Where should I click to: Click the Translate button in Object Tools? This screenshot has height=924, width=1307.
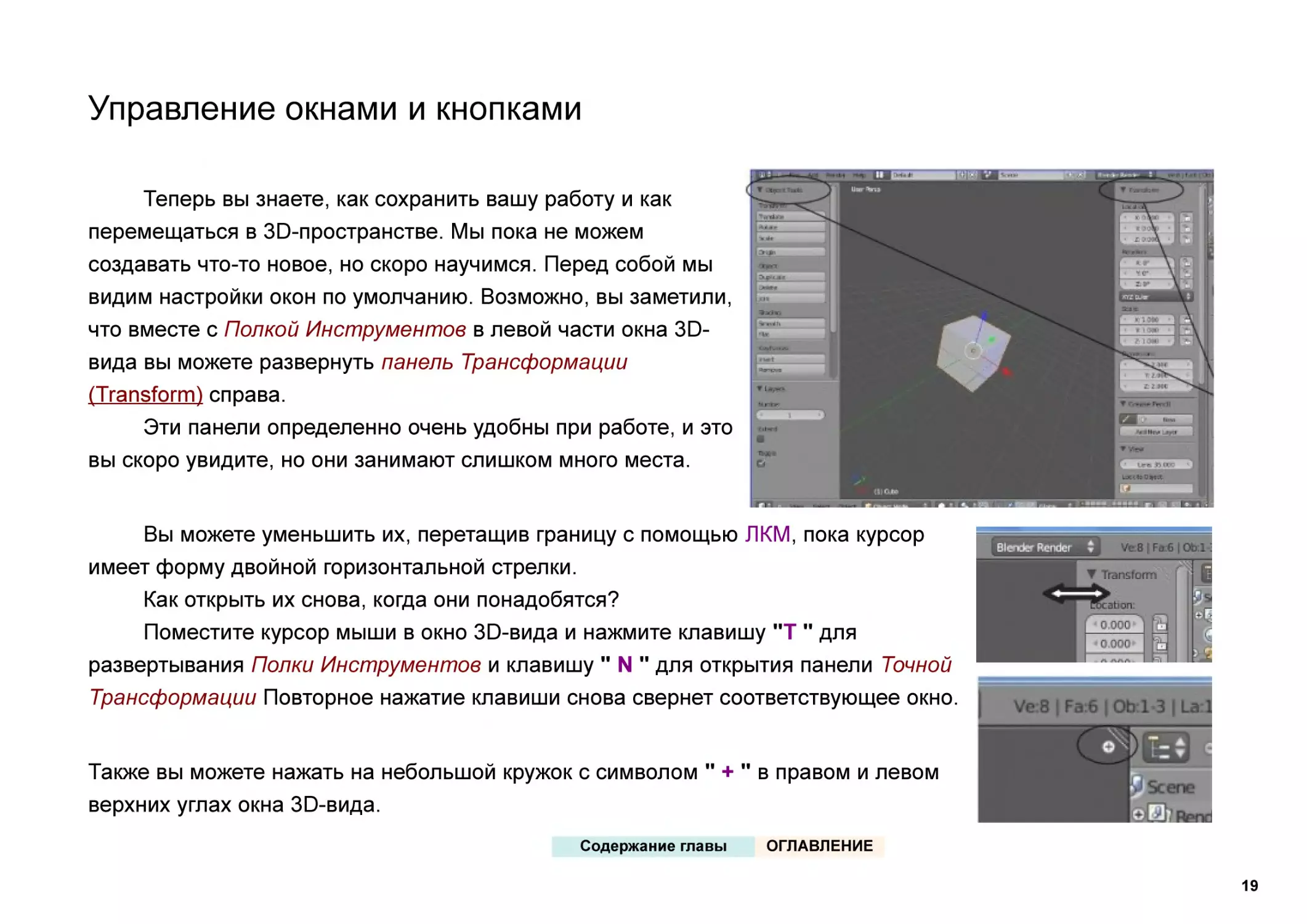pos(791,217)
